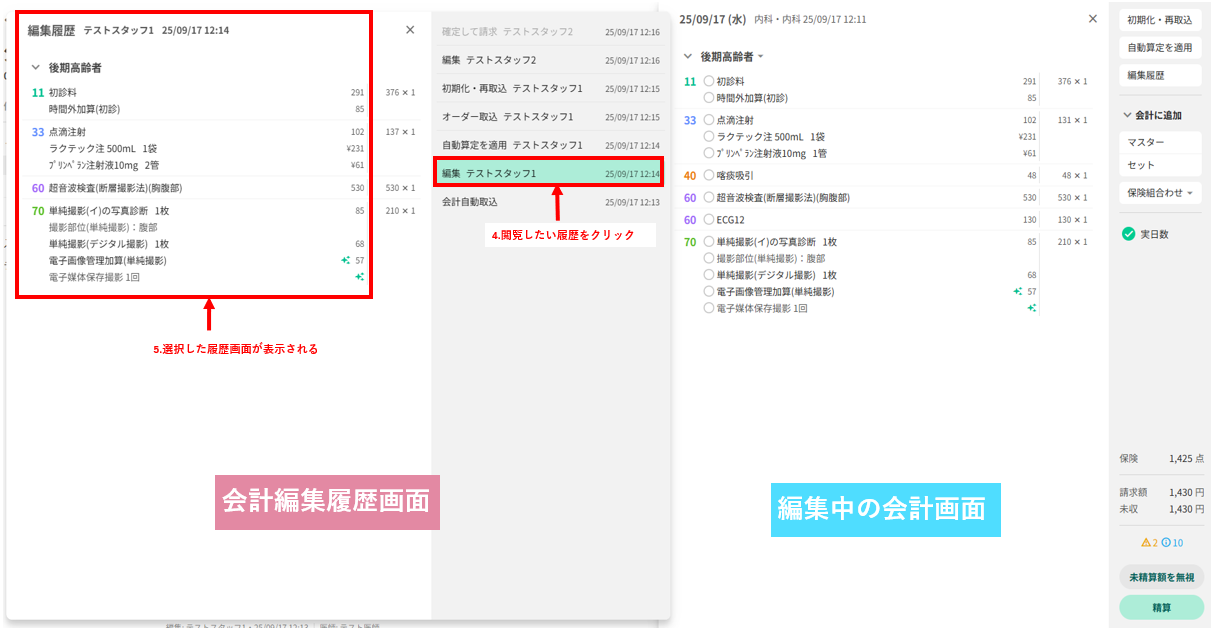Click the 請求額 1,430 円 value
Image resolution: width=1217 pixels, height=634 pixels.
(1185, 492)
